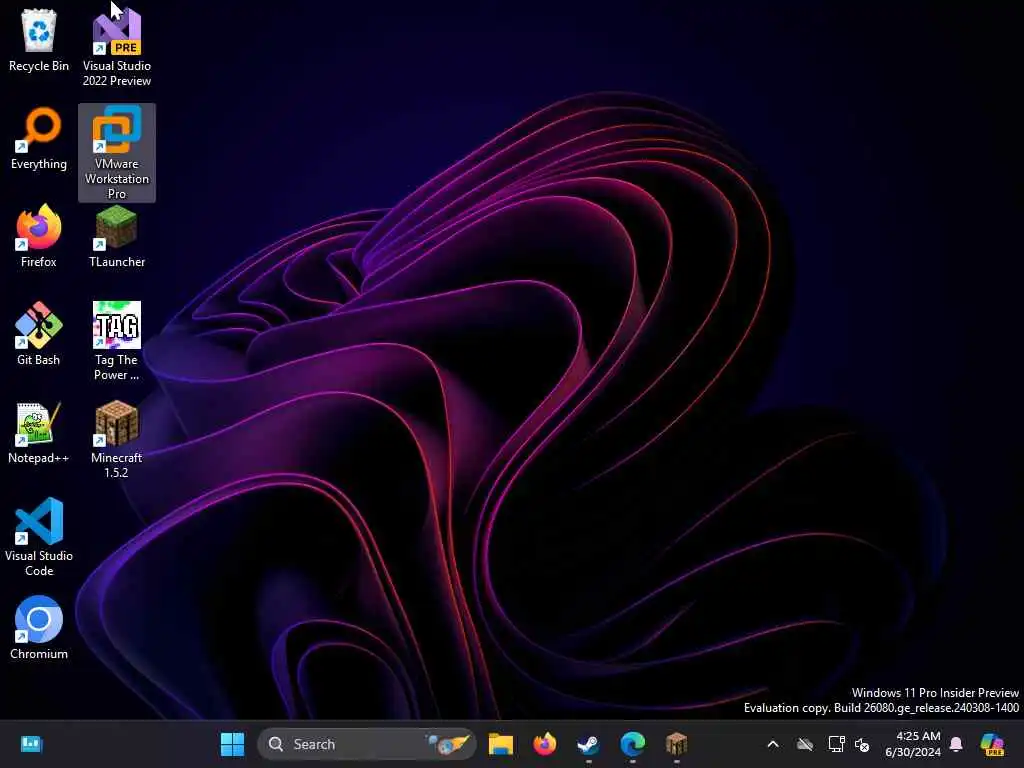The width and height of the screenshot is (1024, 768).
Task: Select the Firefox desktop shortcut
Action: (39, 236)
